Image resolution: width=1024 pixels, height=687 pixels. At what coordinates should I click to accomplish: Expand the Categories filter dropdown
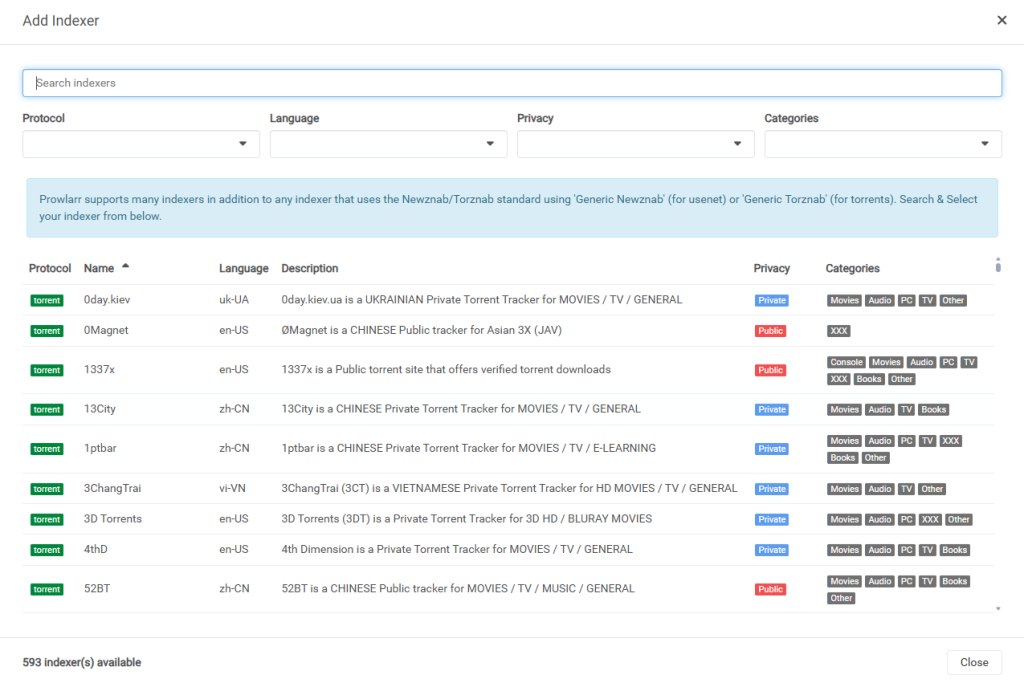point(882,144)
